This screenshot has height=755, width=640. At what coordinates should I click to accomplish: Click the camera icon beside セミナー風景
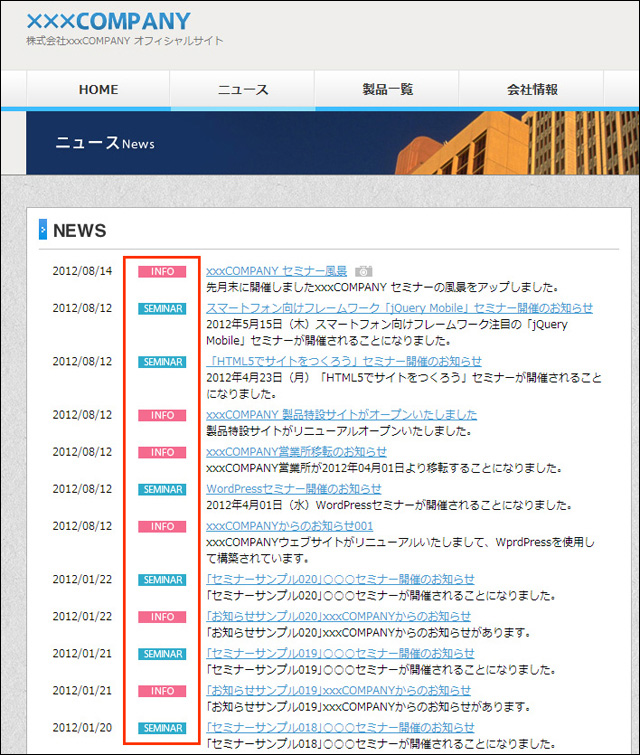(x=364, y=271)
